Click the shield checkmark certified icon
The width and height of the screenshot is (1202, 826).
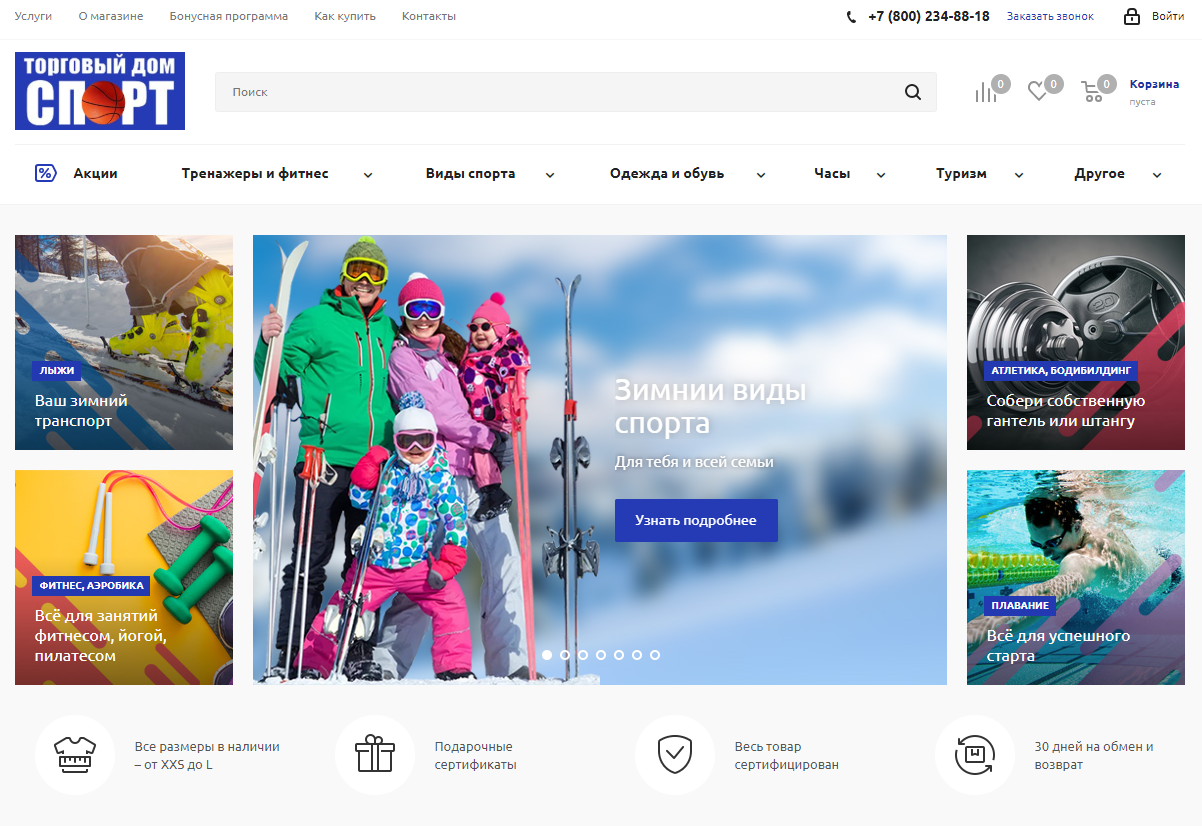coord(675,755)
